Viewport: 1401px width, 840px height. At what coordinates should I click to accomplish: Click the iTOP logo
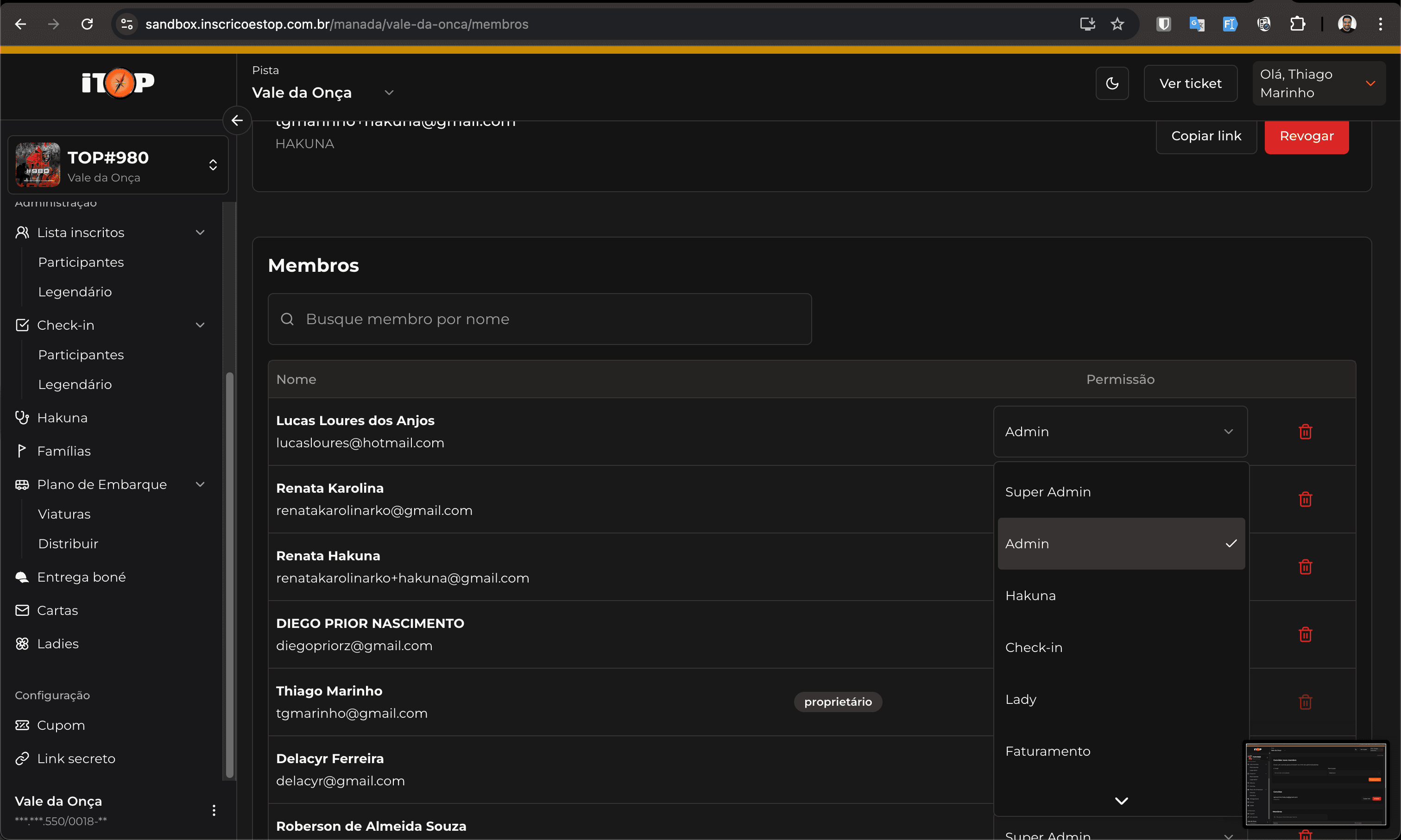click(x=118, y=82)
